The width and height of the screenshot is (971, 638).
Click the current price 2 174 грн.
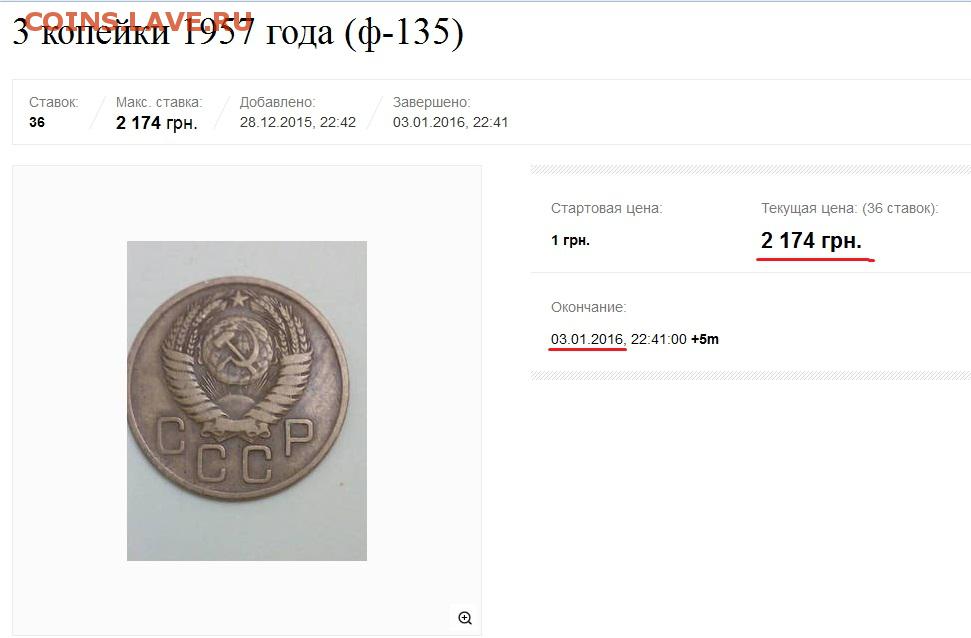click(x=811, y=240)
